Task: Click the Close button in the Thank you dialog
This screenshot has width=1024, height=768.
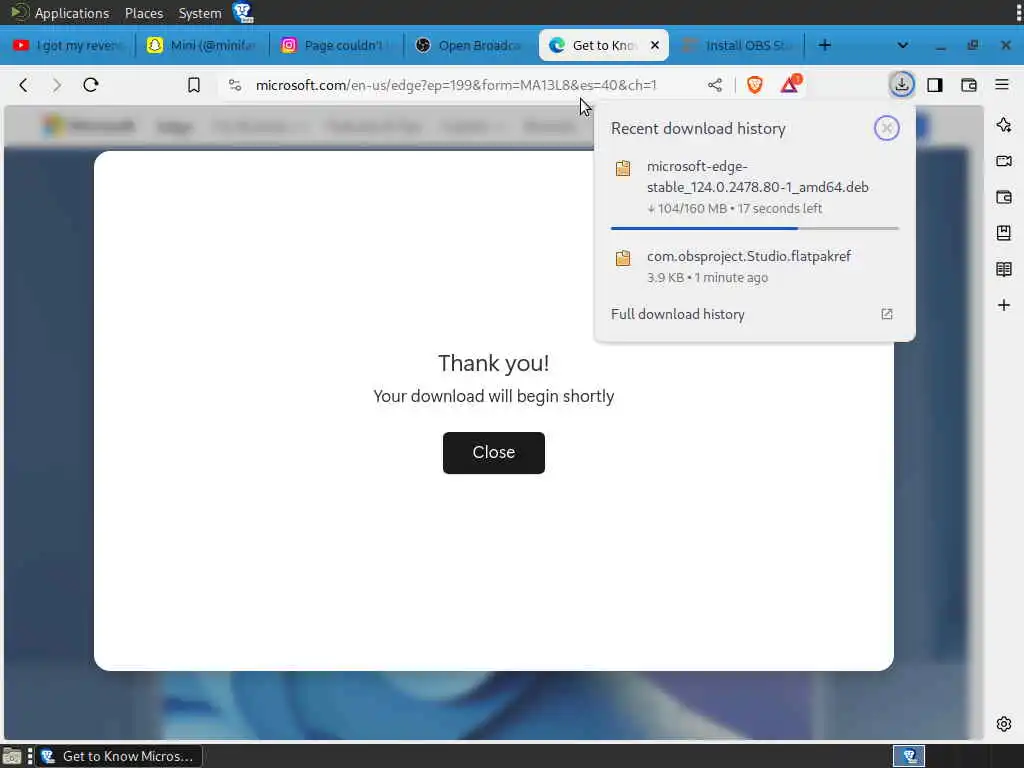Action: click(x=494, y=453)
